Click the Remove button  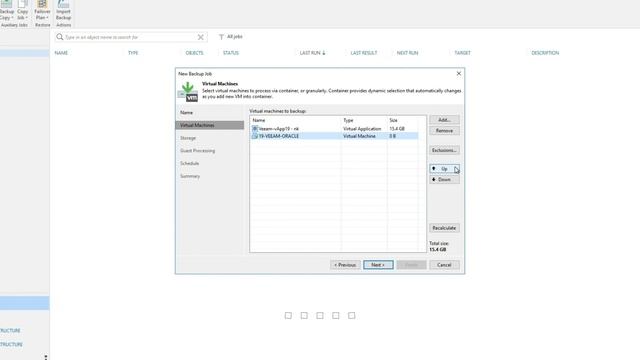444,131
